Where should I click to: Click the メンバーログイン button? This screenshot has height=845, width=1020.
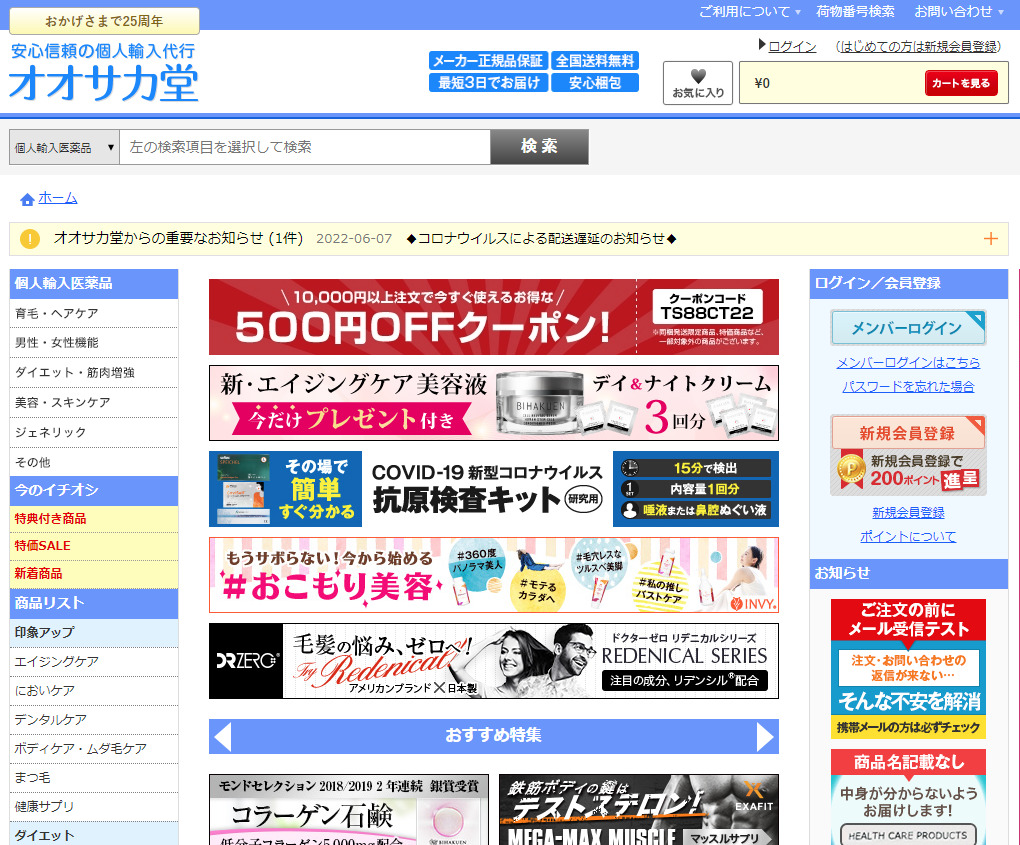(908, 328)
